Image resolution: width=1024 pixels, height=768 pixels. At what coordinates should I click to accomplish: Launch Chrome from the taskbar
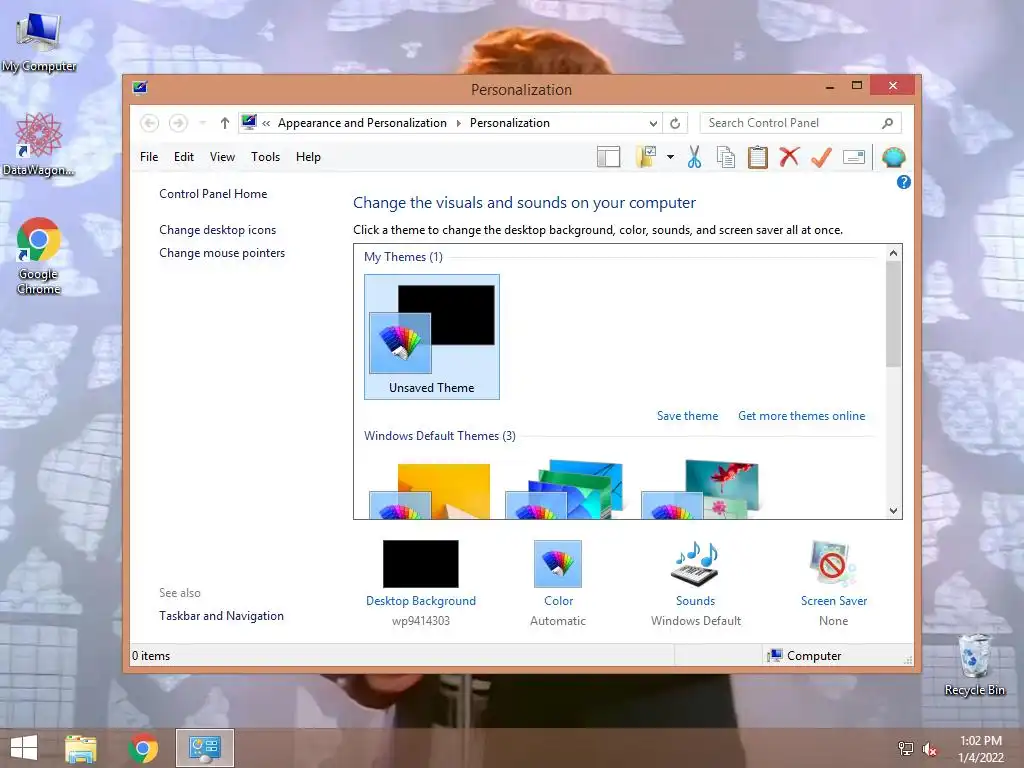(143, 748)
